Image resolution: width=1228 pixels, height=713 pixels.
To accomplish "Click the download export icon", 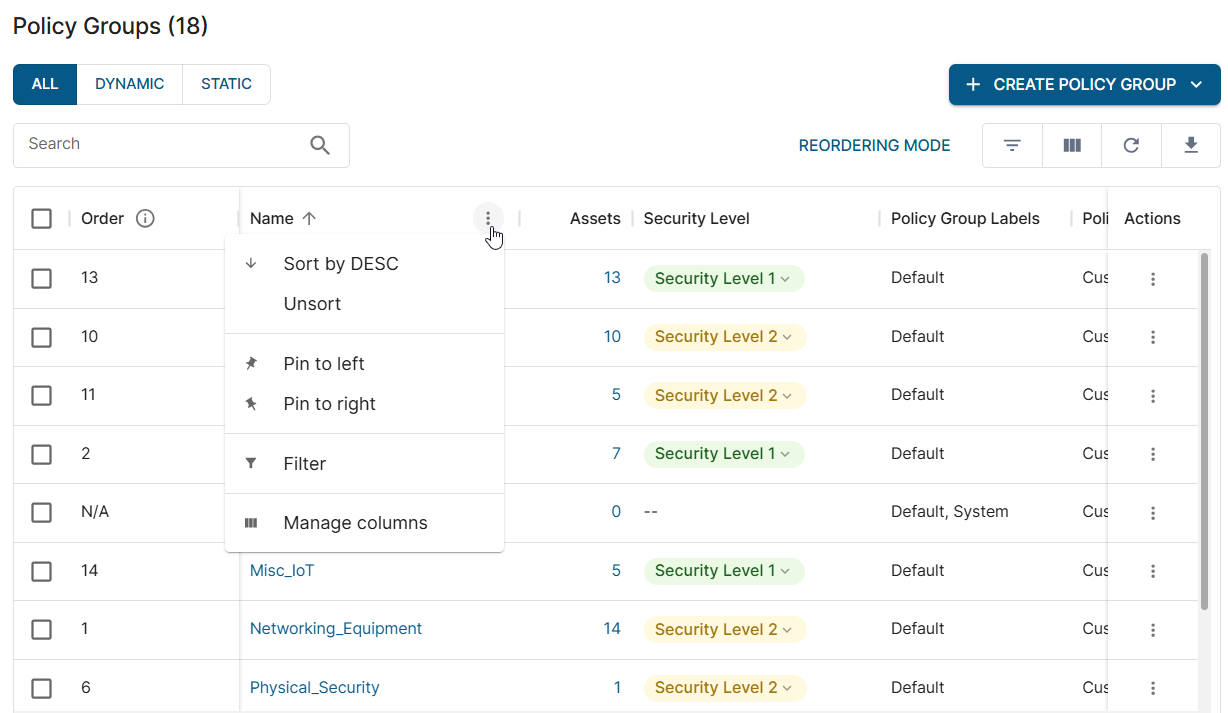I will pyautogui.click(x=1190, y=146).
